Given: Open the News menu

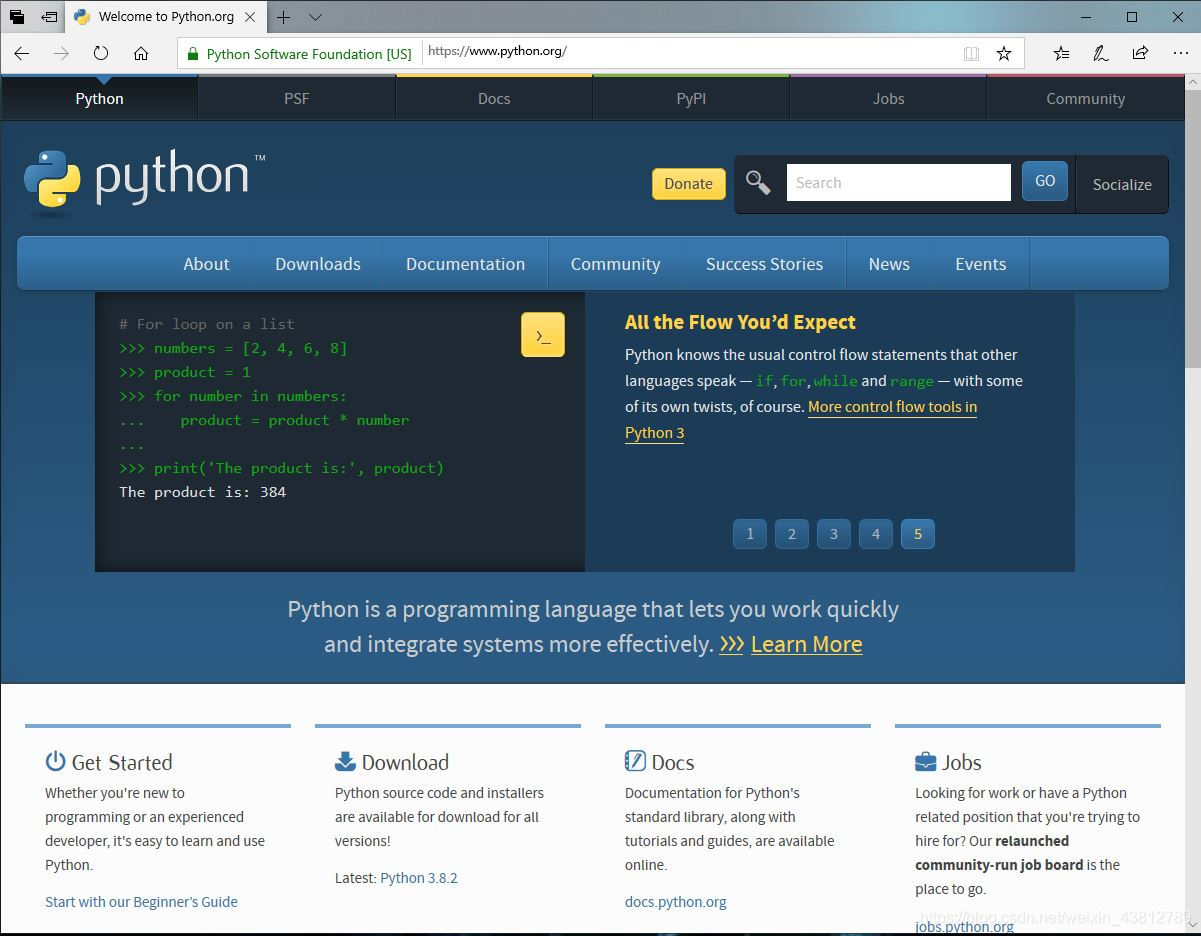Looking at the screenshot, I should [x=889, y=264].
